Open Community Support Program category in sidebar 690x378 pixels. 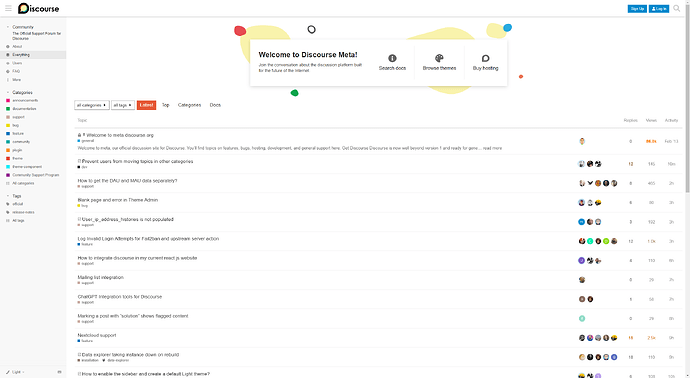pos(35,175)
